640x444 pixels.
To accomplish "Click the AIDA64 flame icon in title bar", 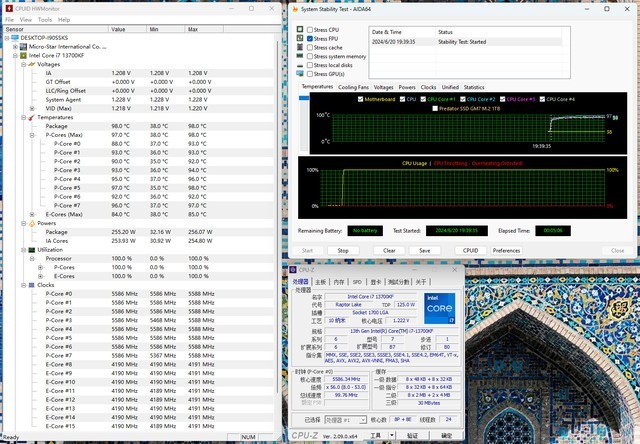I will click(x=295, y=10).
